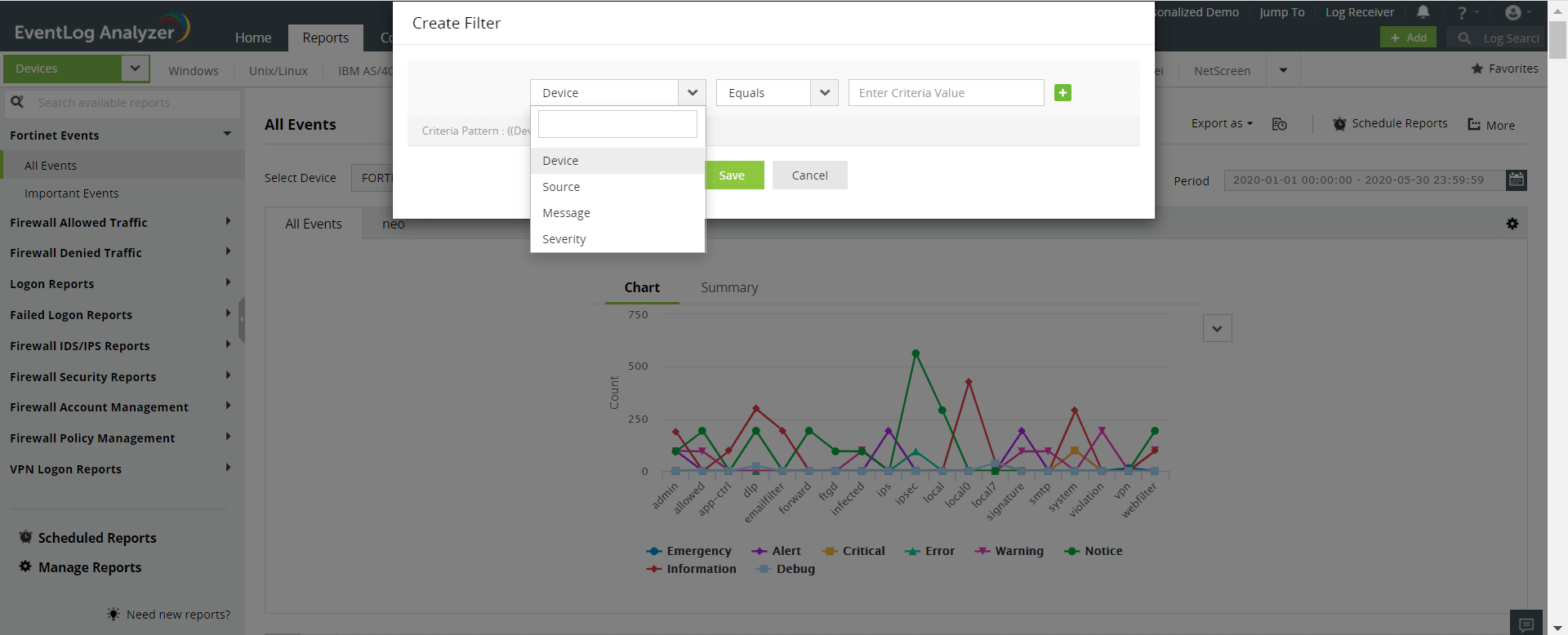Choose Message from the field list
This screenshot has width=1568, height=635.
pyautogui.click(x=617, y=213)
